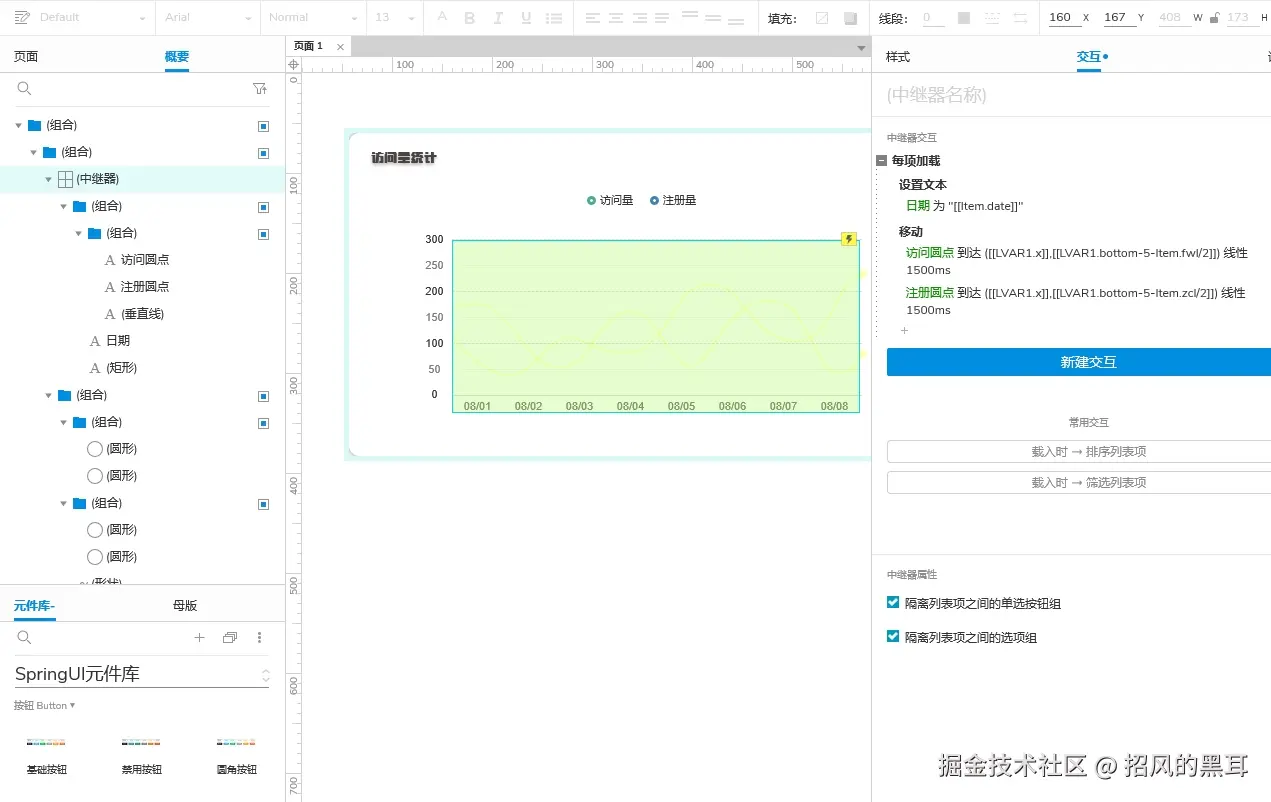Open the library file icon
The image size is (1271, 802).
[229, 638]
